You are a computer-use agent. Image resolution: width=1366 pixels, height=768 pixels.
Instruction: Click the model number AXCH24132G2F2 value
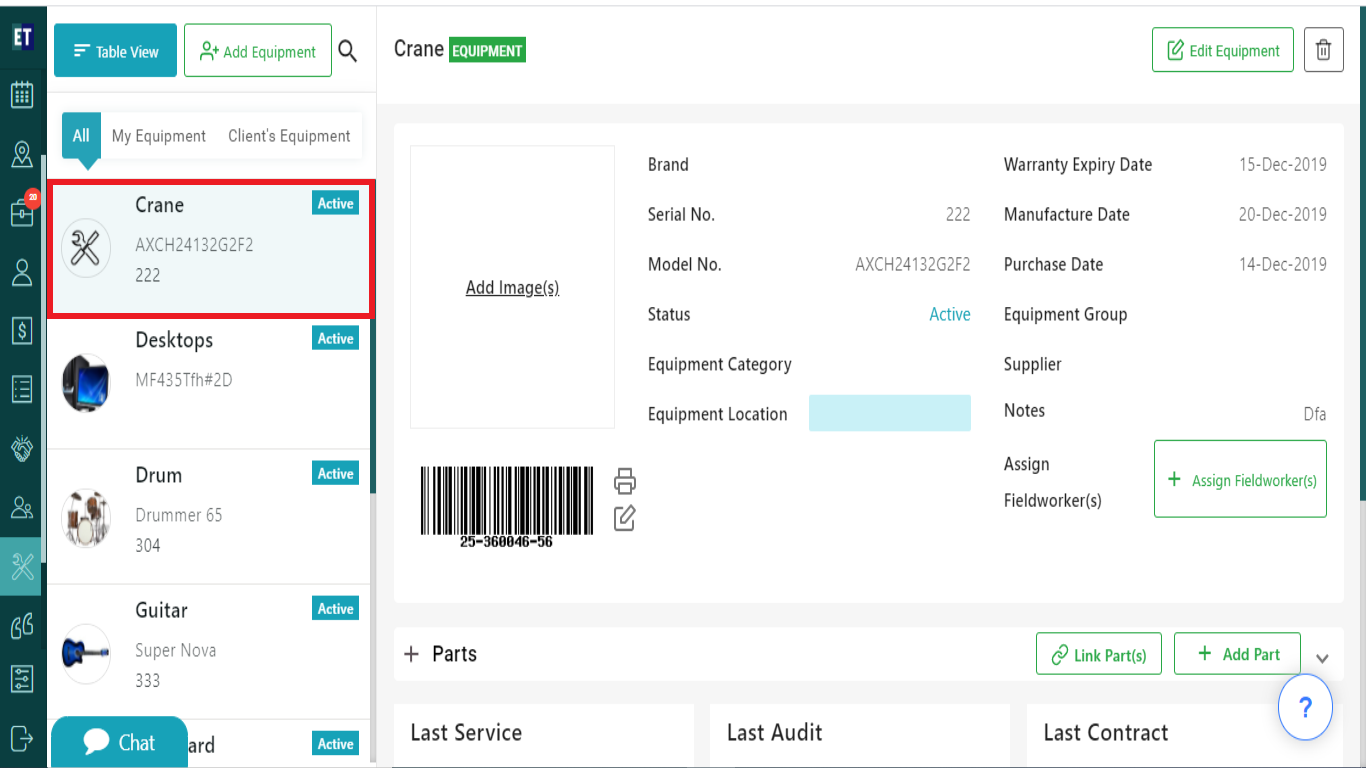click(x=912, y=264)
